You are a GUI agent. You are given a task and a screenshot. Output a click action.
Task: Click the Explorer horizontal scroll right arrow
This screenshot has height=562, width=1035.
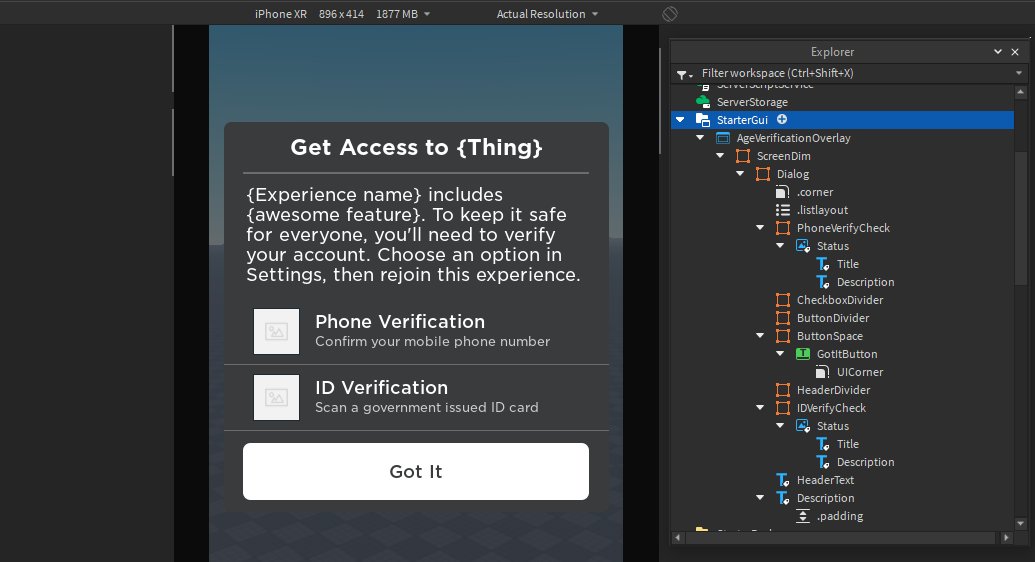pyautogui.click(x=1006, y=538)
